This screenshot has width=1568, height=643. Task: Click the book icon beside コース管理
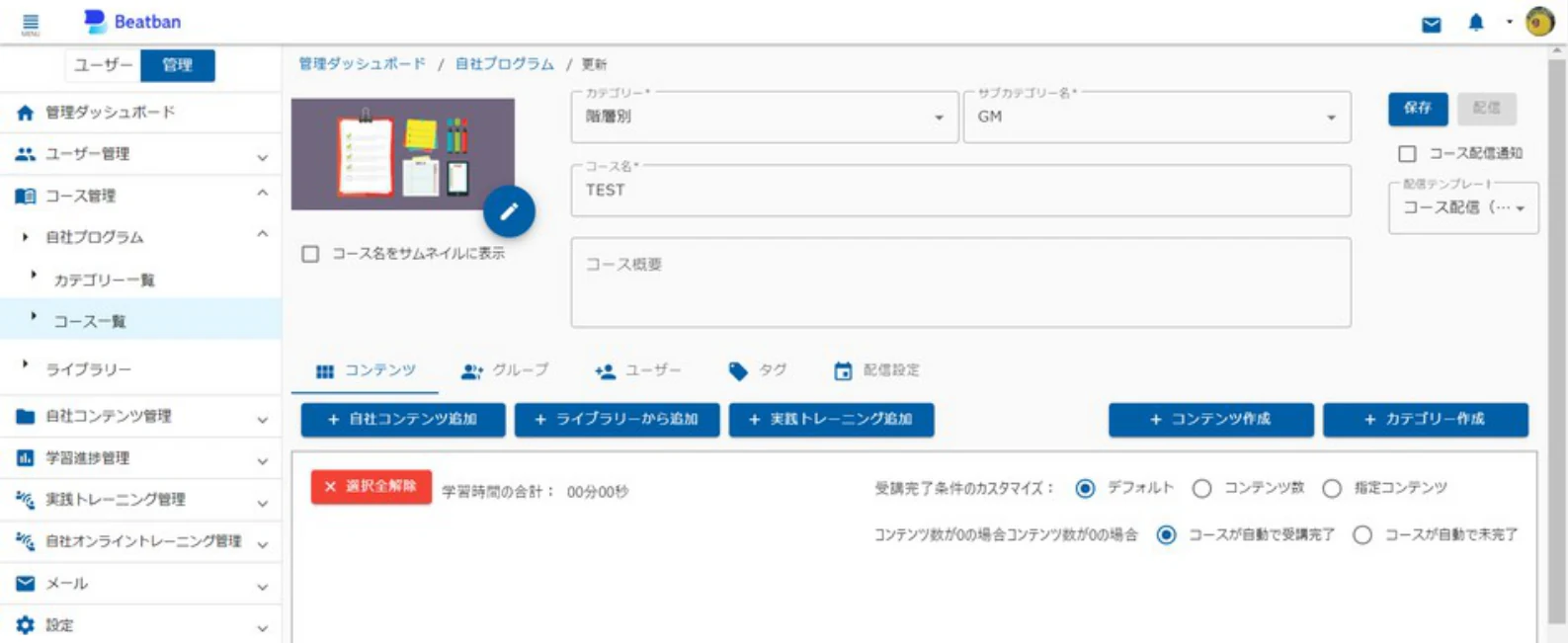click(x=26, y=196)
